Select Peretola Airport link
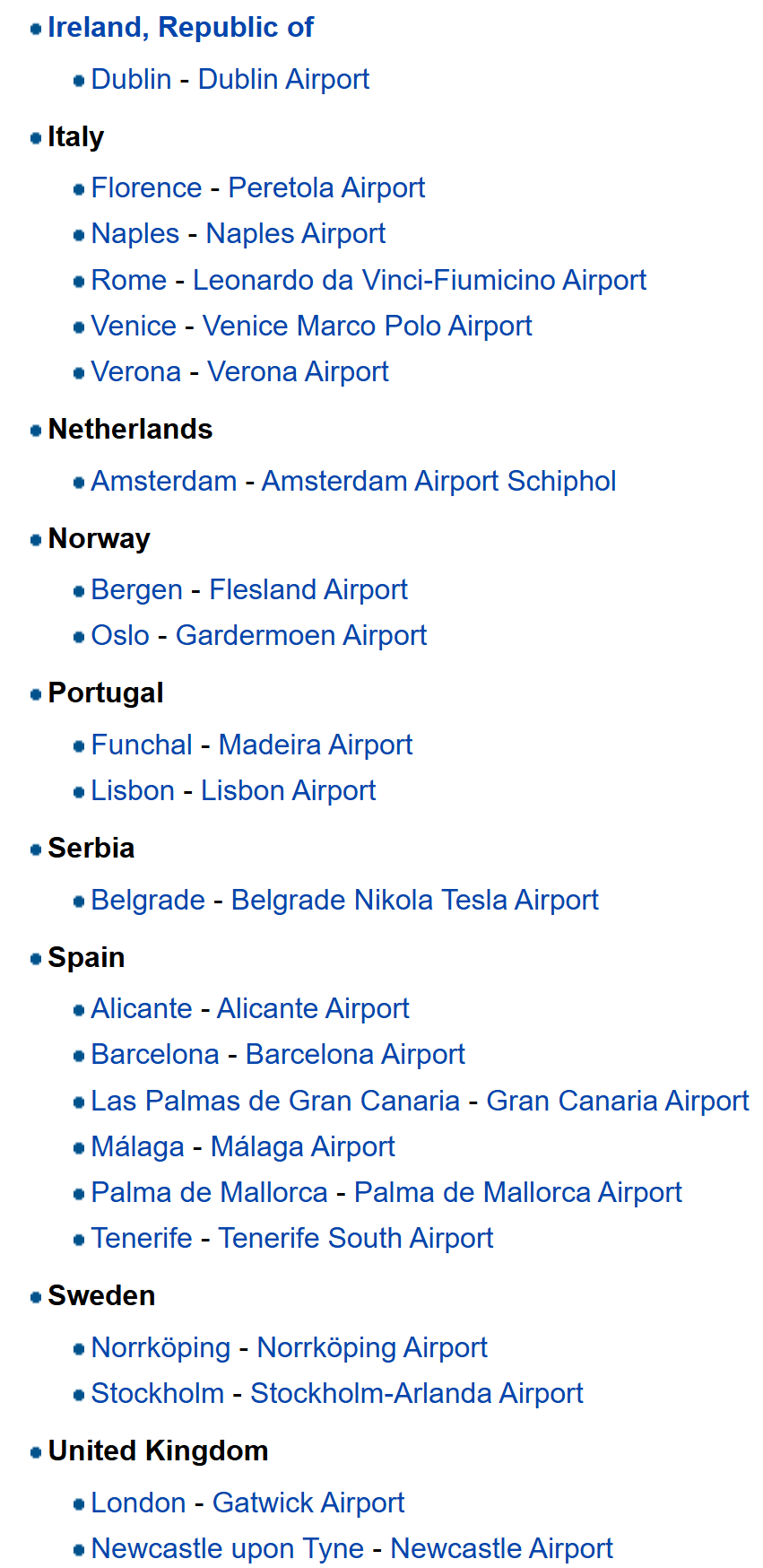The image size is (763, 1568). click(x=326, y=188)
